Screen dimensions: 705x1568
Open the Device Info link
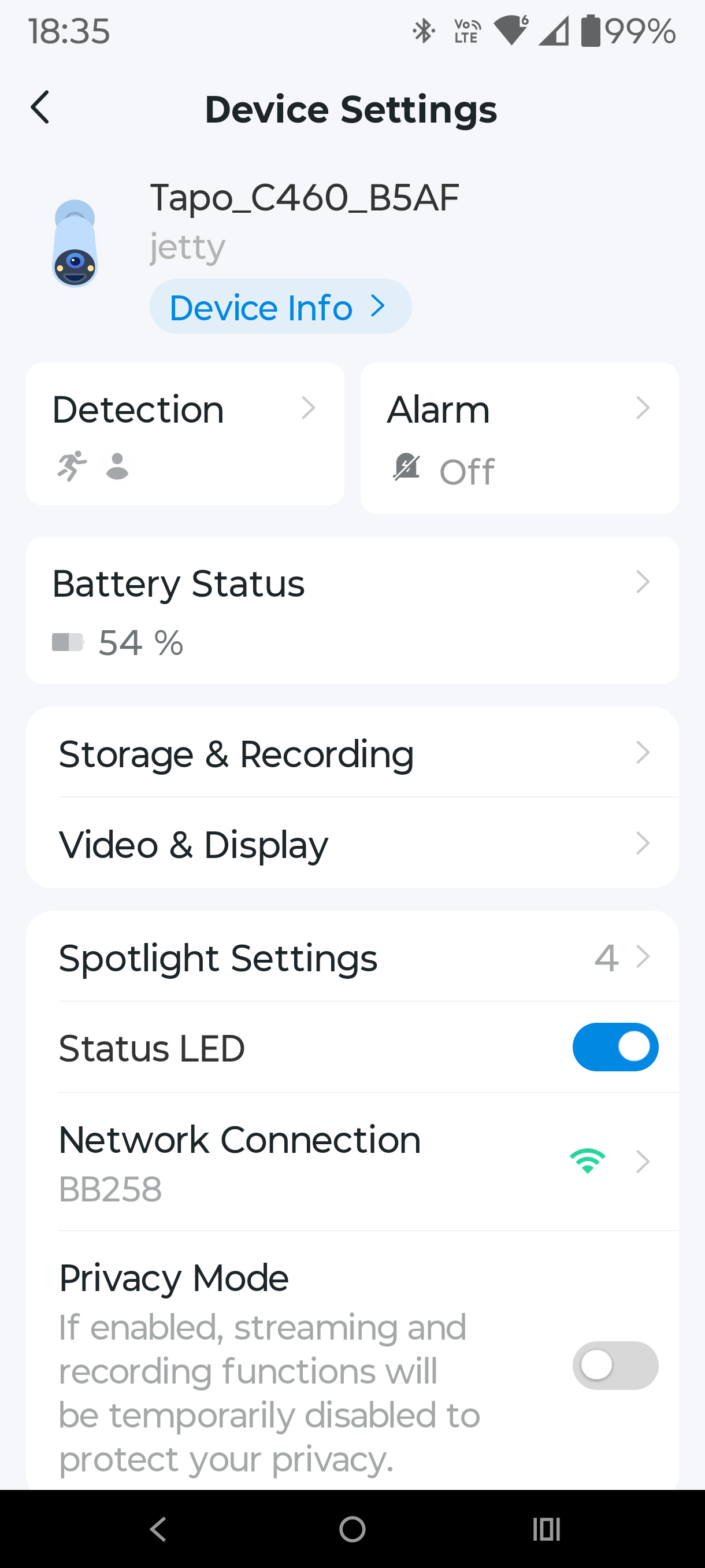pyautogui.click(x=280, y=307)
